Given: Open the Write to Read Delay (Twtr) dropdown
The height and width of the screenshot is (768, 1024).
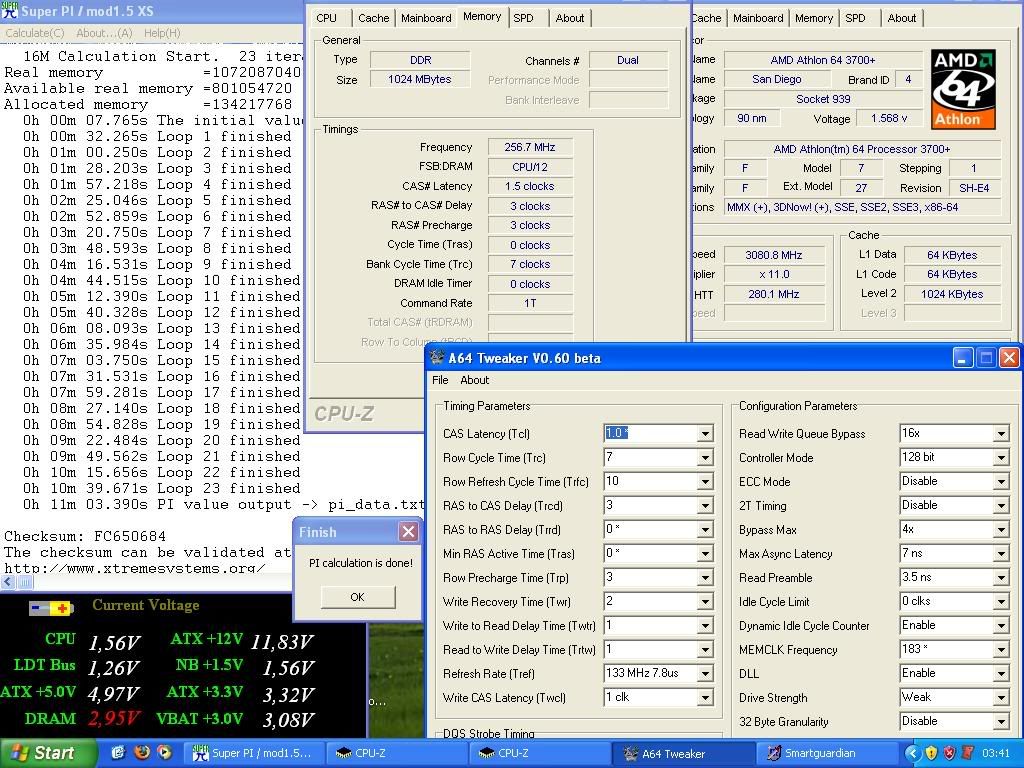Looking at the screenshot, I should [705, 626].
